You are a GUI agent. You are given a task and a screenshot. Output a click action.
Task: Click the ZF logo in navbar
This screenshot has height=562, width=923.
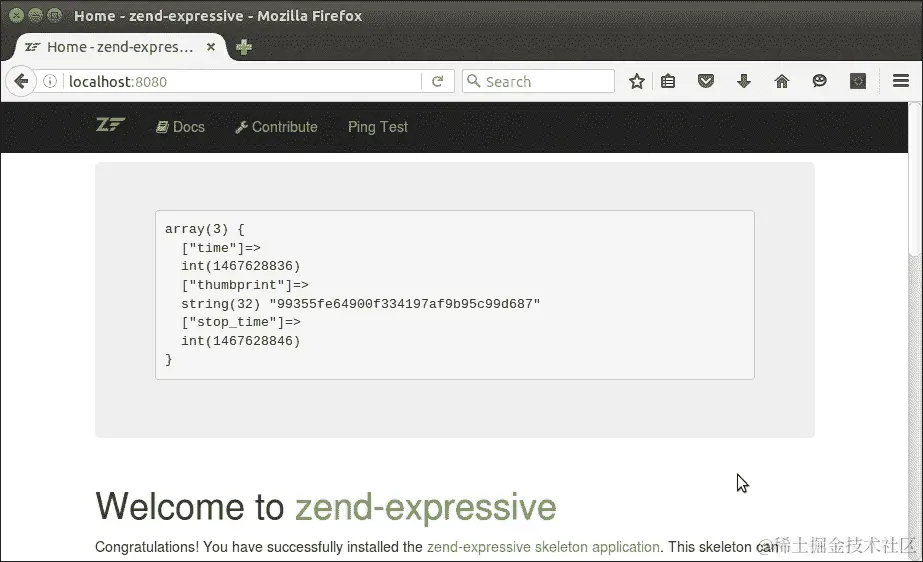point(110,124)
